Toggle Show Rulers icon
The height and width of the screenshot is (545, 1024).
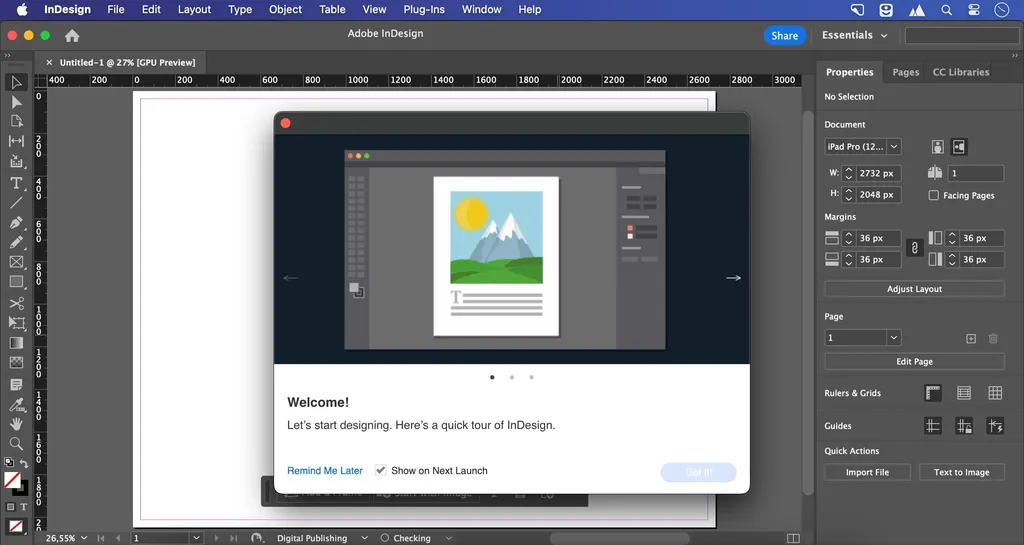coord(933,393)
